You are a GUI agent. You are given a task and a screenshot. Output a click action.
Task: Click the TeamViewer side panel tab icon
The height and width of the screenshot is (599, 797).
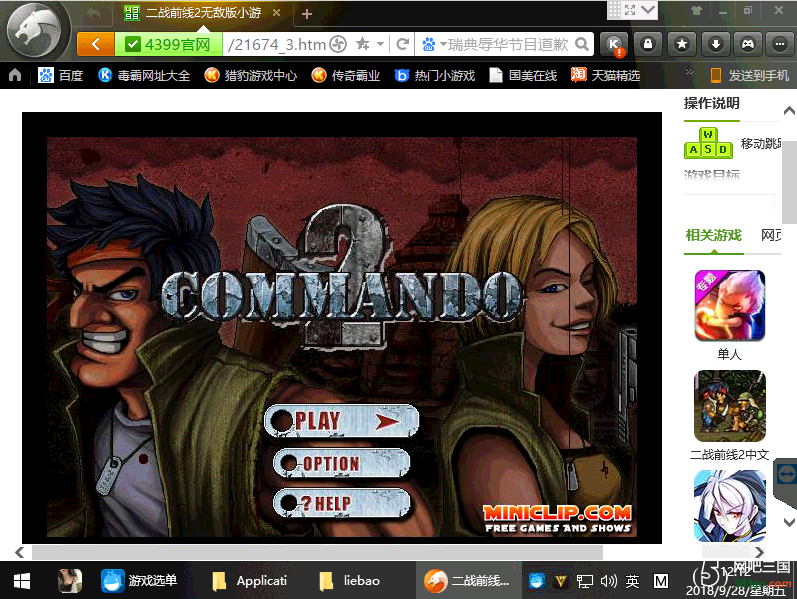(786, 475)
